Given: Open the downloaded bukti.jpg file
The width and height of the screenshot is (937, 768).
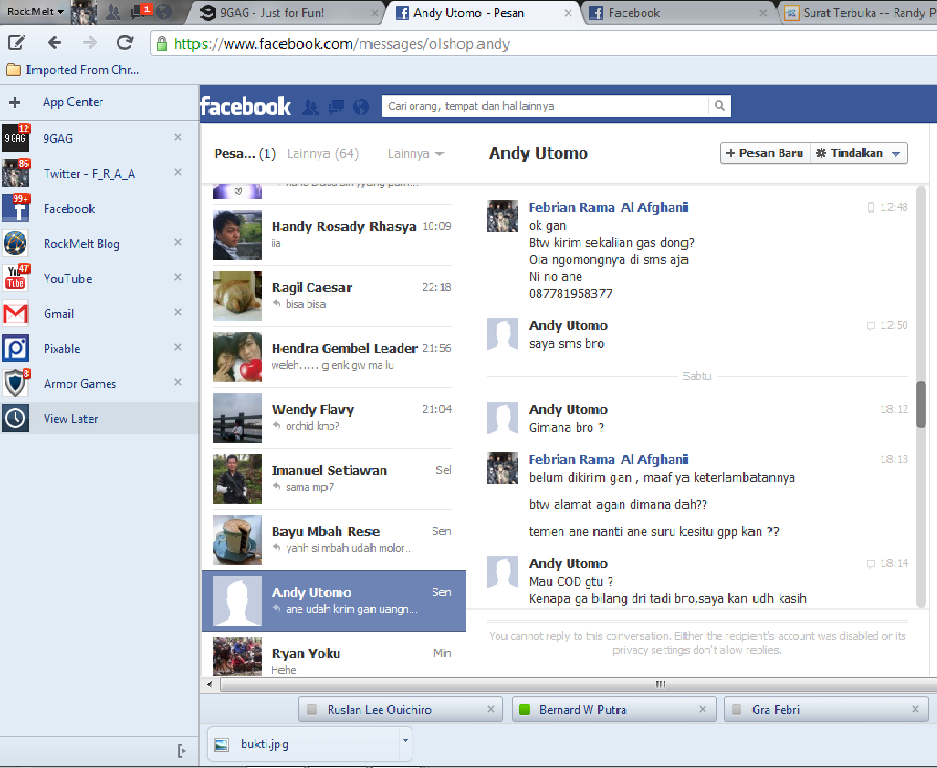Looking at the screenshot, I should click(304, 744).
